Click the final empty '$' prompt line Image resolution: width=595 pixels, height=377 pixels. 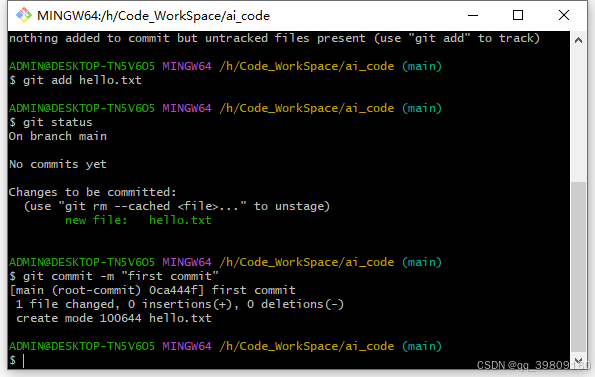[17, 360]
